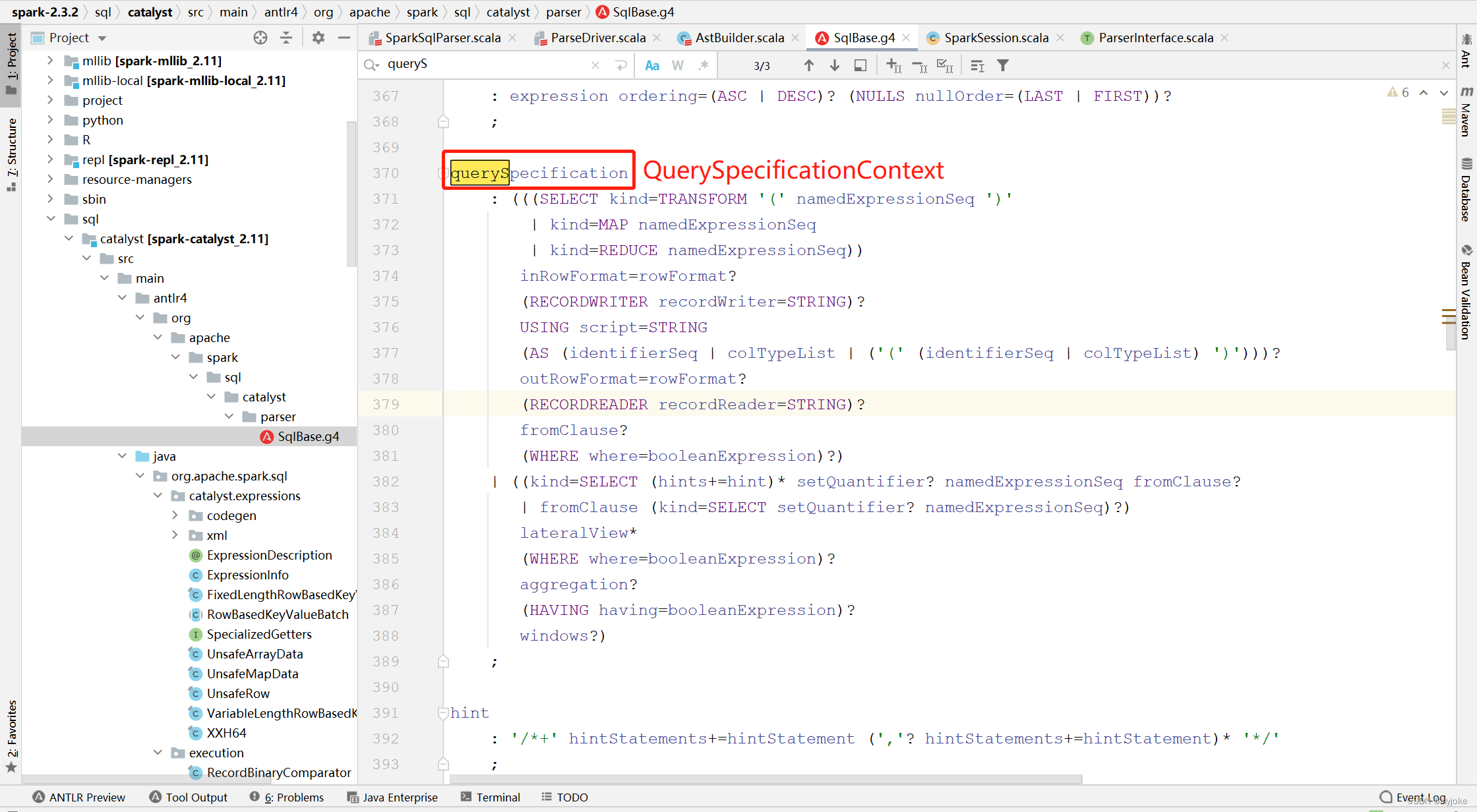Screen dimensions: 1477x812
Task: Open the 6: Problems window
Action: pos(287,797)
